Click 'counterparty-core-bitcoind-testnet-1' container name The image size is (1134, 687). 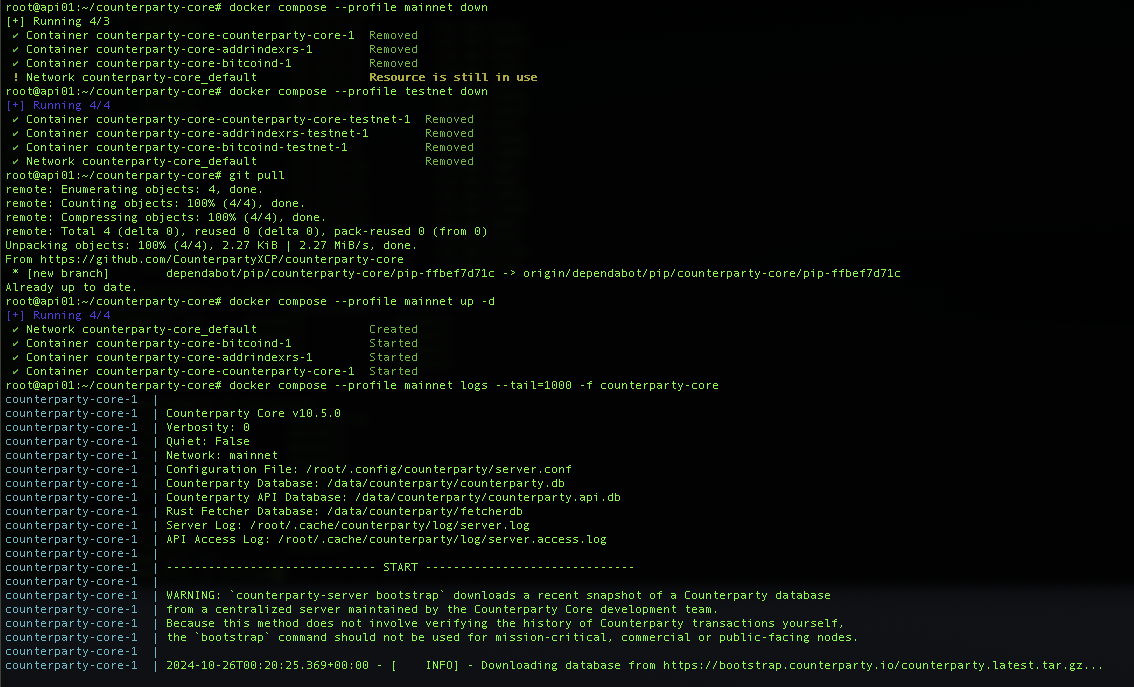coord(222,148)
